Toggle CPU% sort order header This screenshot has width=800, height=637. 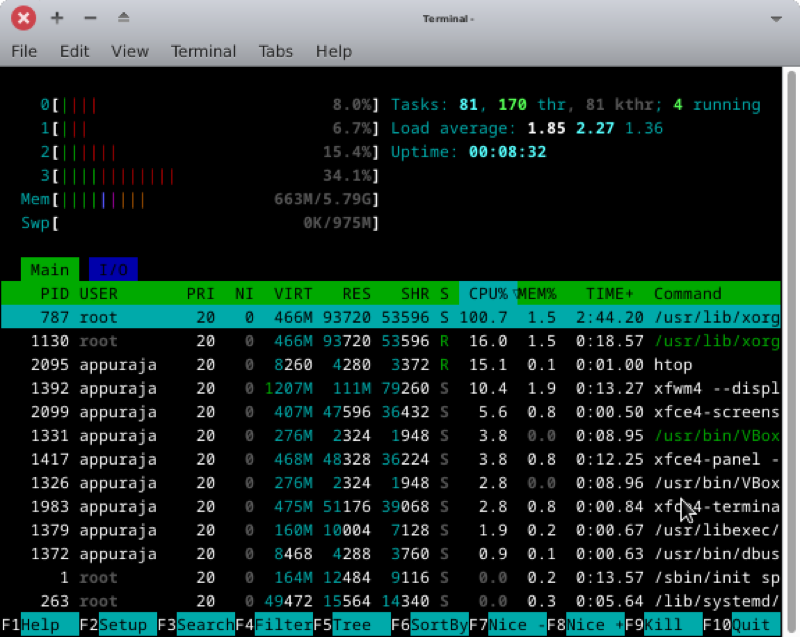(x=488, y=294)
